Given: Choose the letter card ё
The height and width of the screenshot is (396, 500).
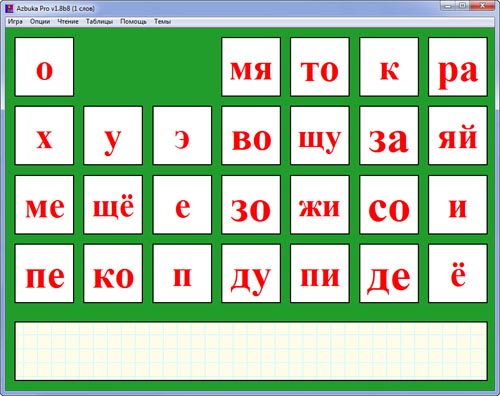Looking at the screenshot, I should (458, 274).
